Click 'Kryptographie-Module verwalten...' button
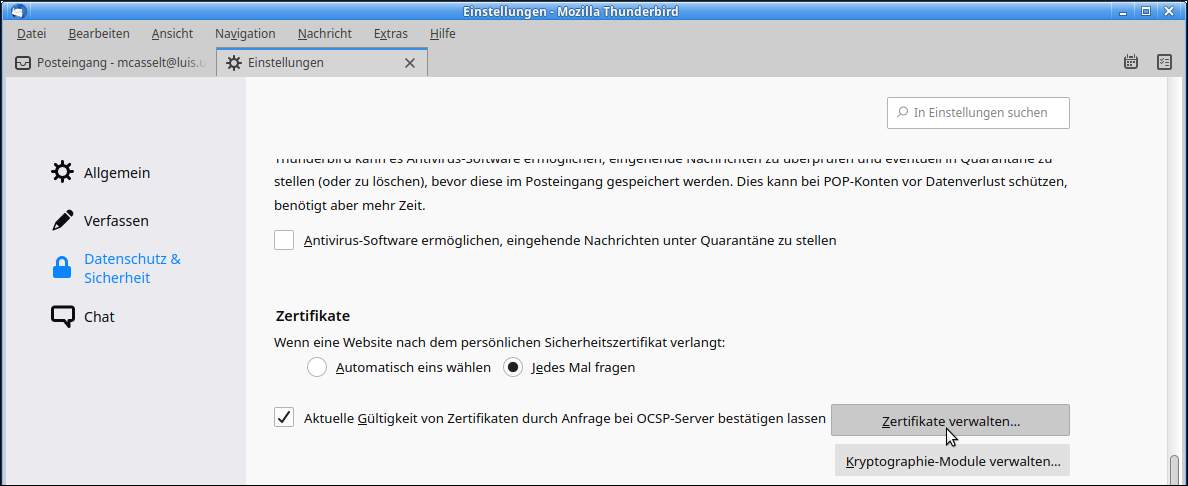This screenshot has height=486, width=1188. click(x=952, y=460)
